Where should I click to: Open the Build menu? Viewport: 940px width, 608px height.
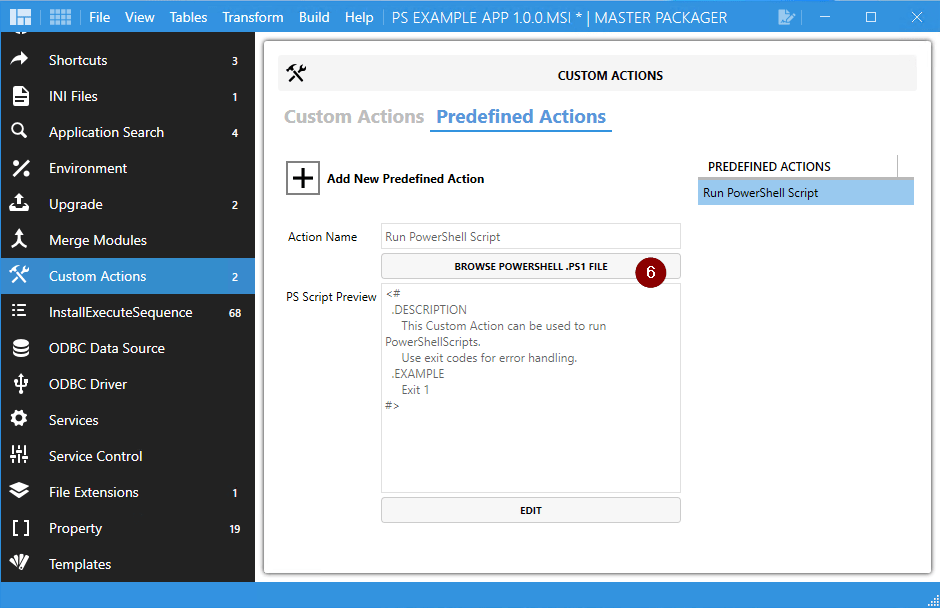click(x=314, y=16)
